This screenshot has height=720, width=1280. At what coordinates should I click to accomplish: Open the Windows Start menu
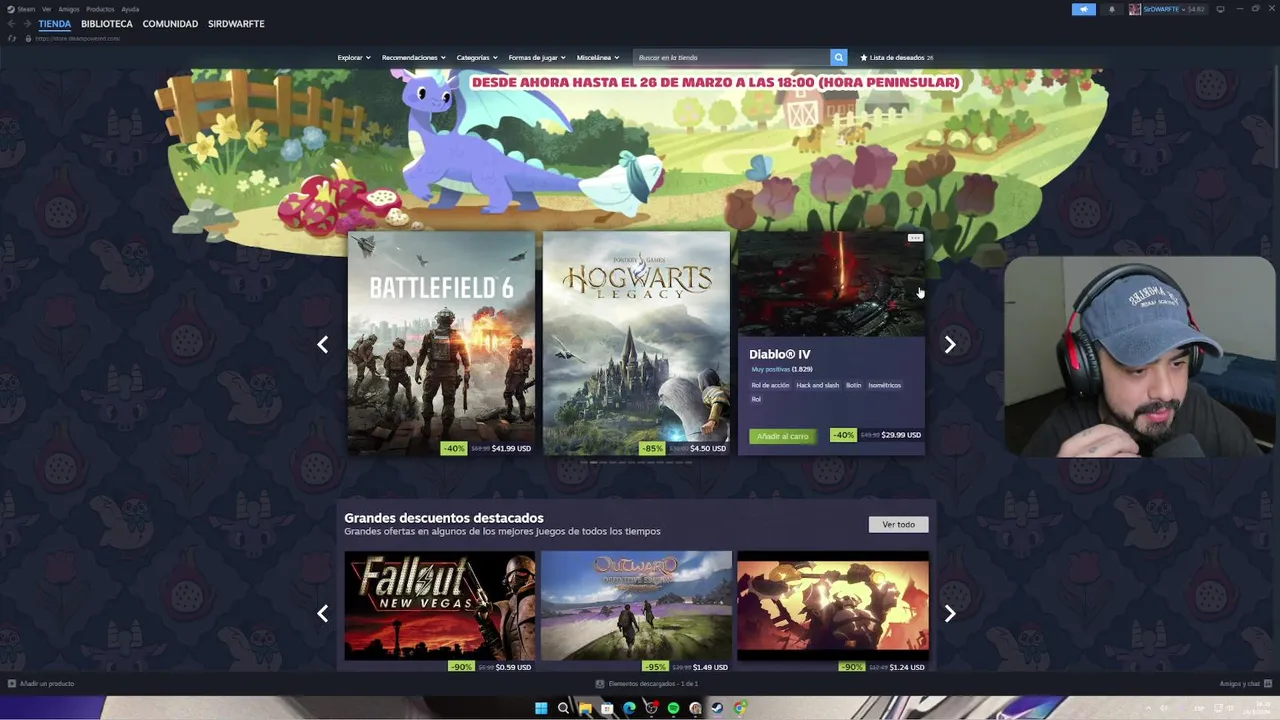pos(541,708)
